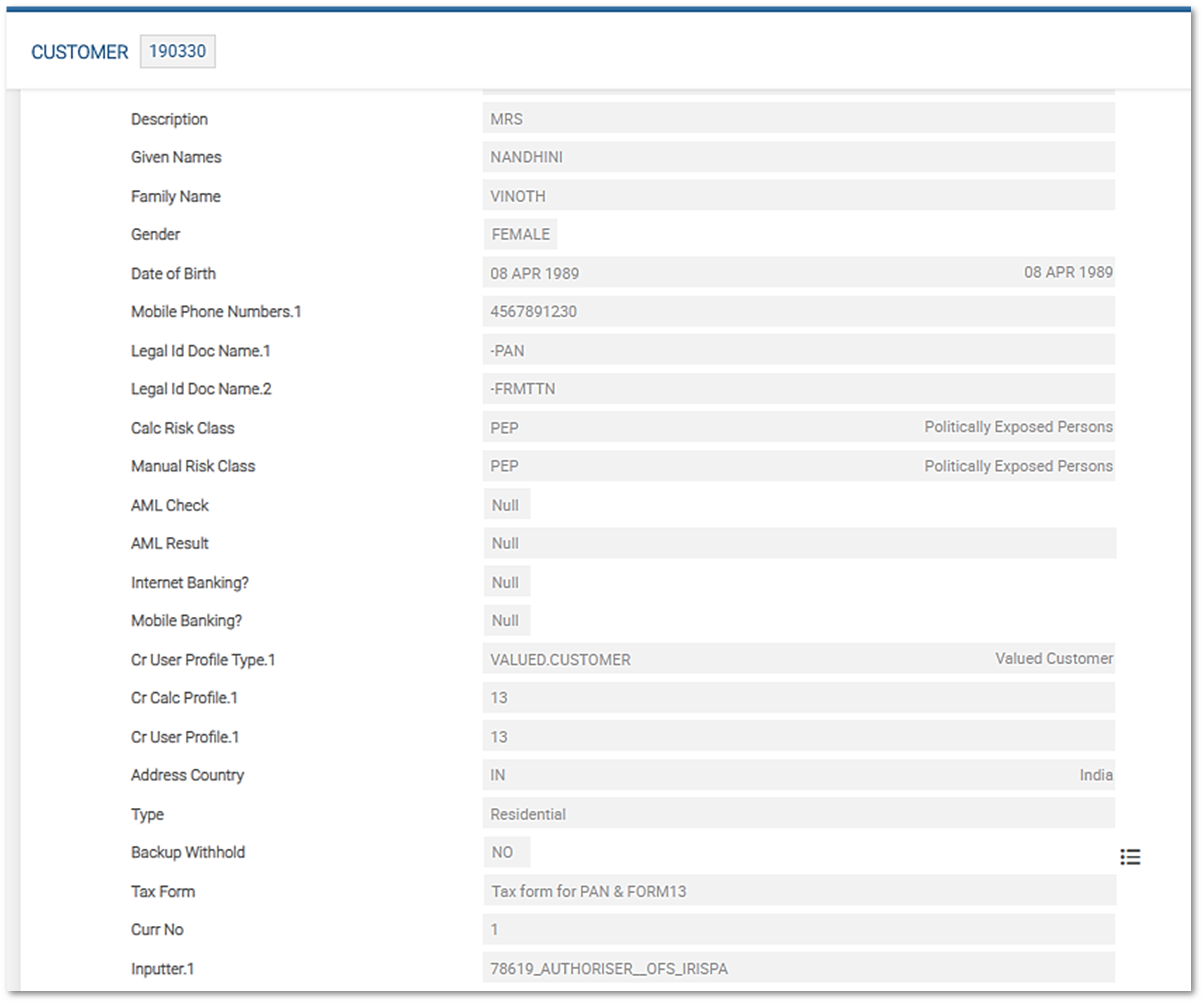This screenshot has height=1004, width=1204.
Task: Click the Calc Risk Class PEP field
Action: click(x=799, y=427)
